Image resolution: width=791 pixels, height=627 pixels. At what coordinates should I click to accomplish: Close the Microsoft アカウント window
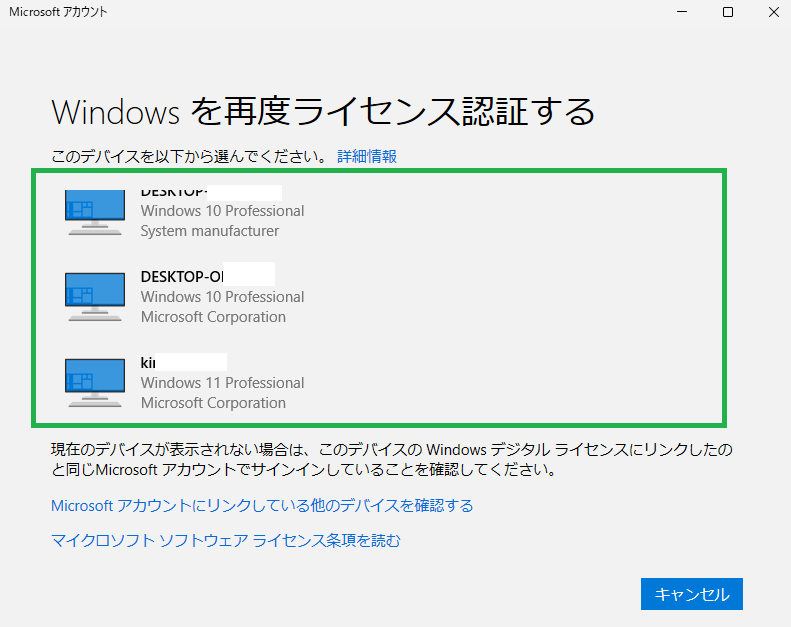tap(773, 12)
